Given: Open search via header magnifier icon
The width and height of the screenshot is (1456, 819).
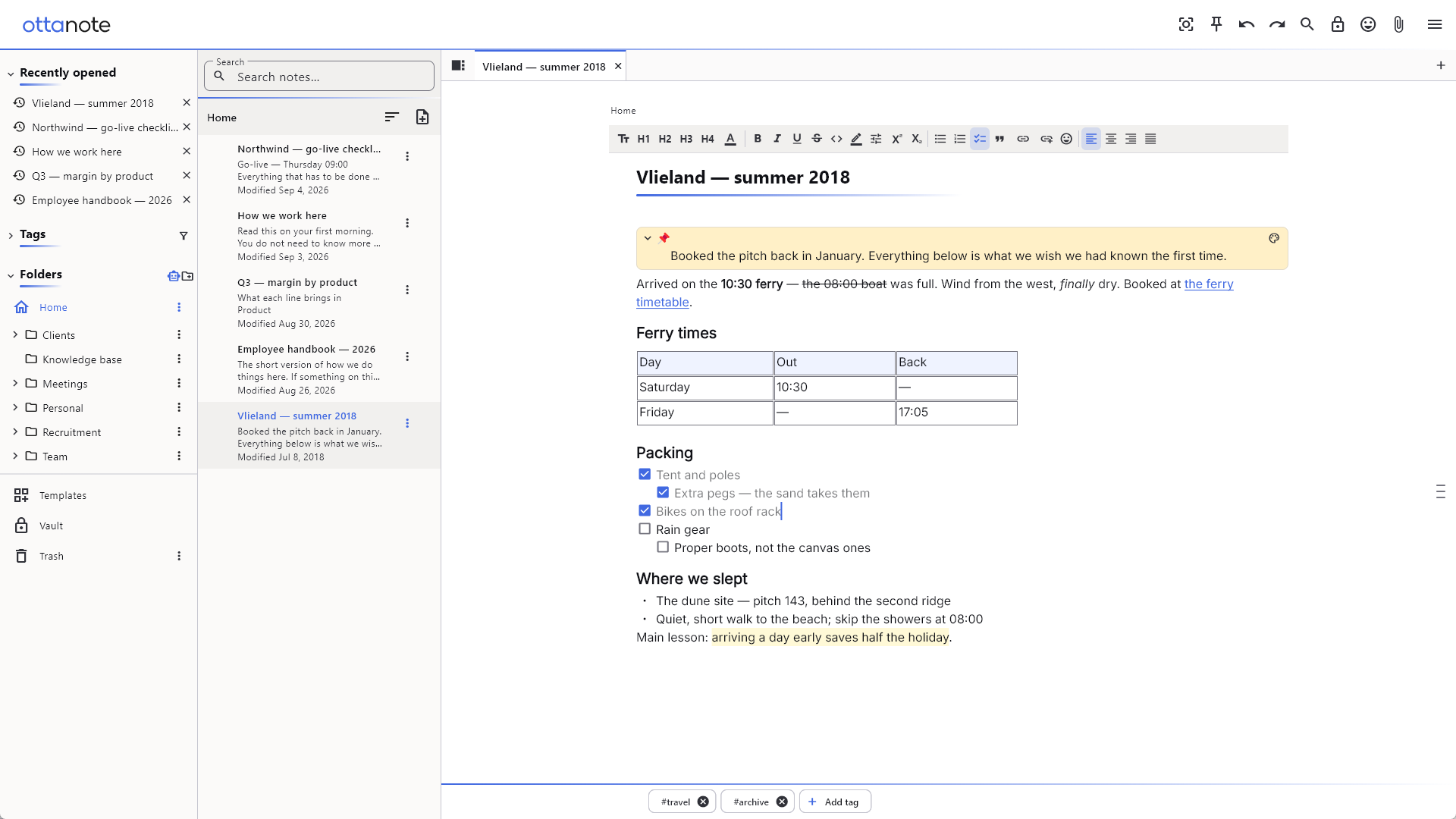Looking at the screenshot, I should click(1307, 24).
